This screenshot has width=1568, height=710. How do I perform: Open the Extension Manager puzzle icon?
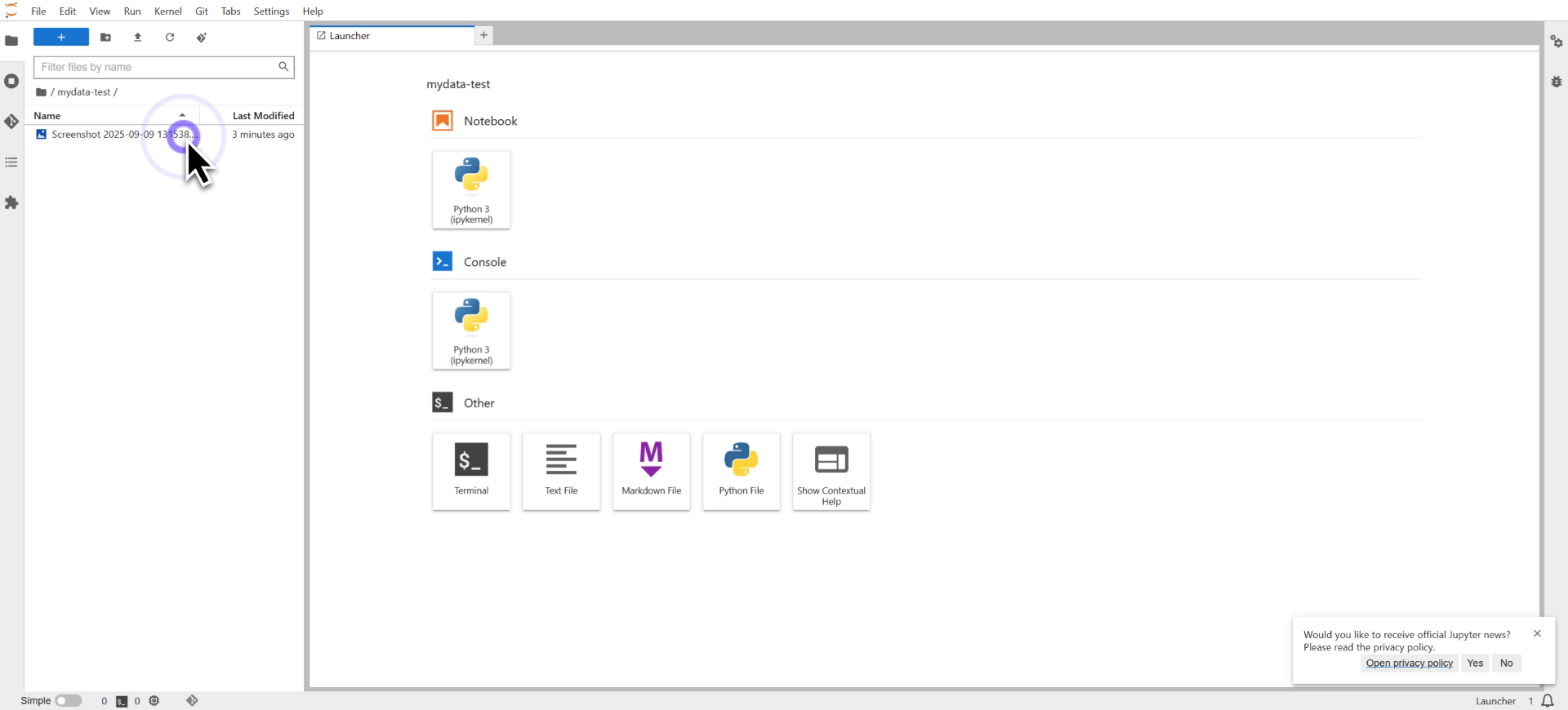(11, 202)
